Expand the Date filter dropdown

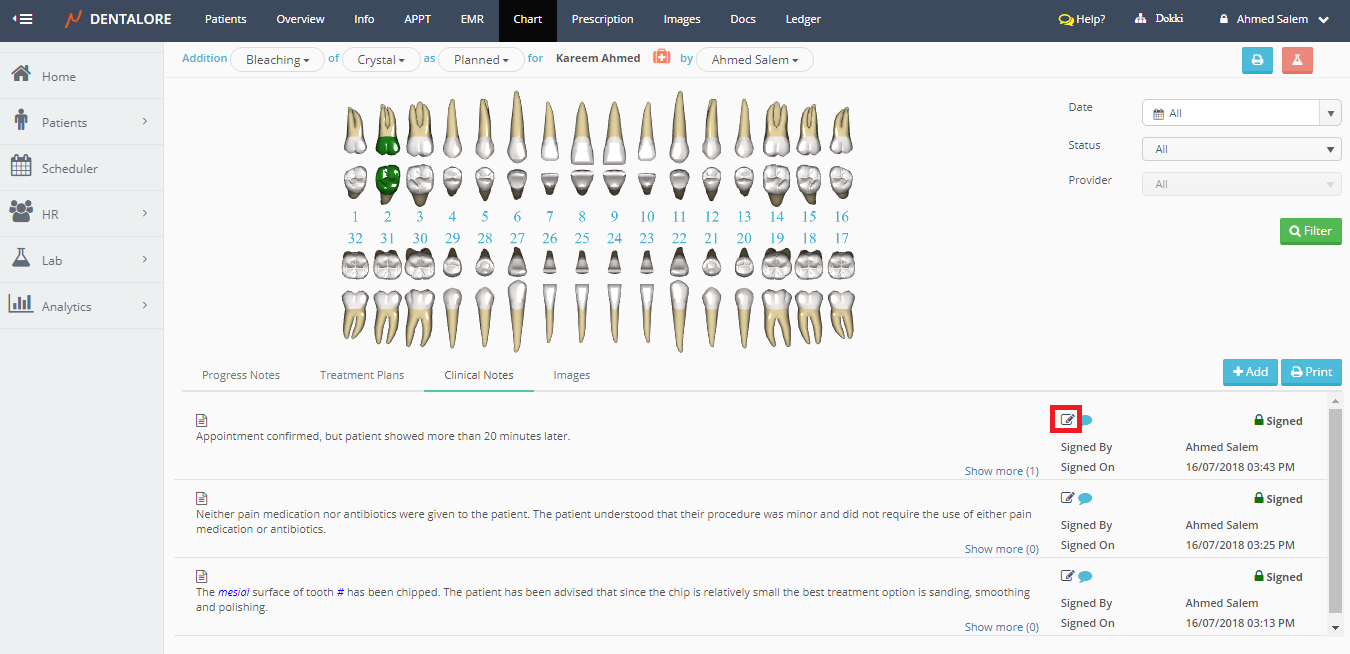(x=1330, y=113)
